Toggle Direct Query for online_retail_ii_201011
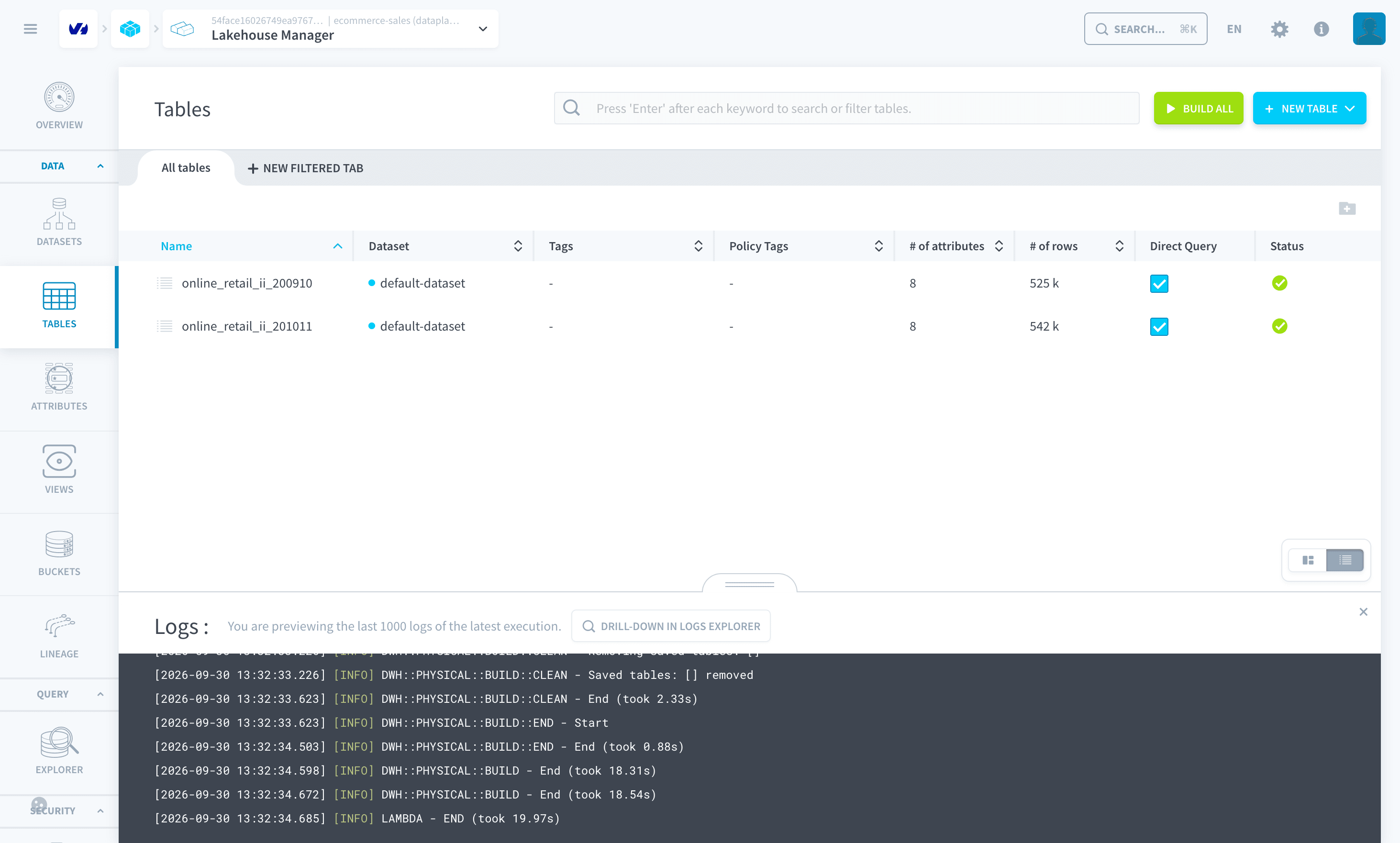This screenshot has height=843, width=1400. tap(1159, 327)
